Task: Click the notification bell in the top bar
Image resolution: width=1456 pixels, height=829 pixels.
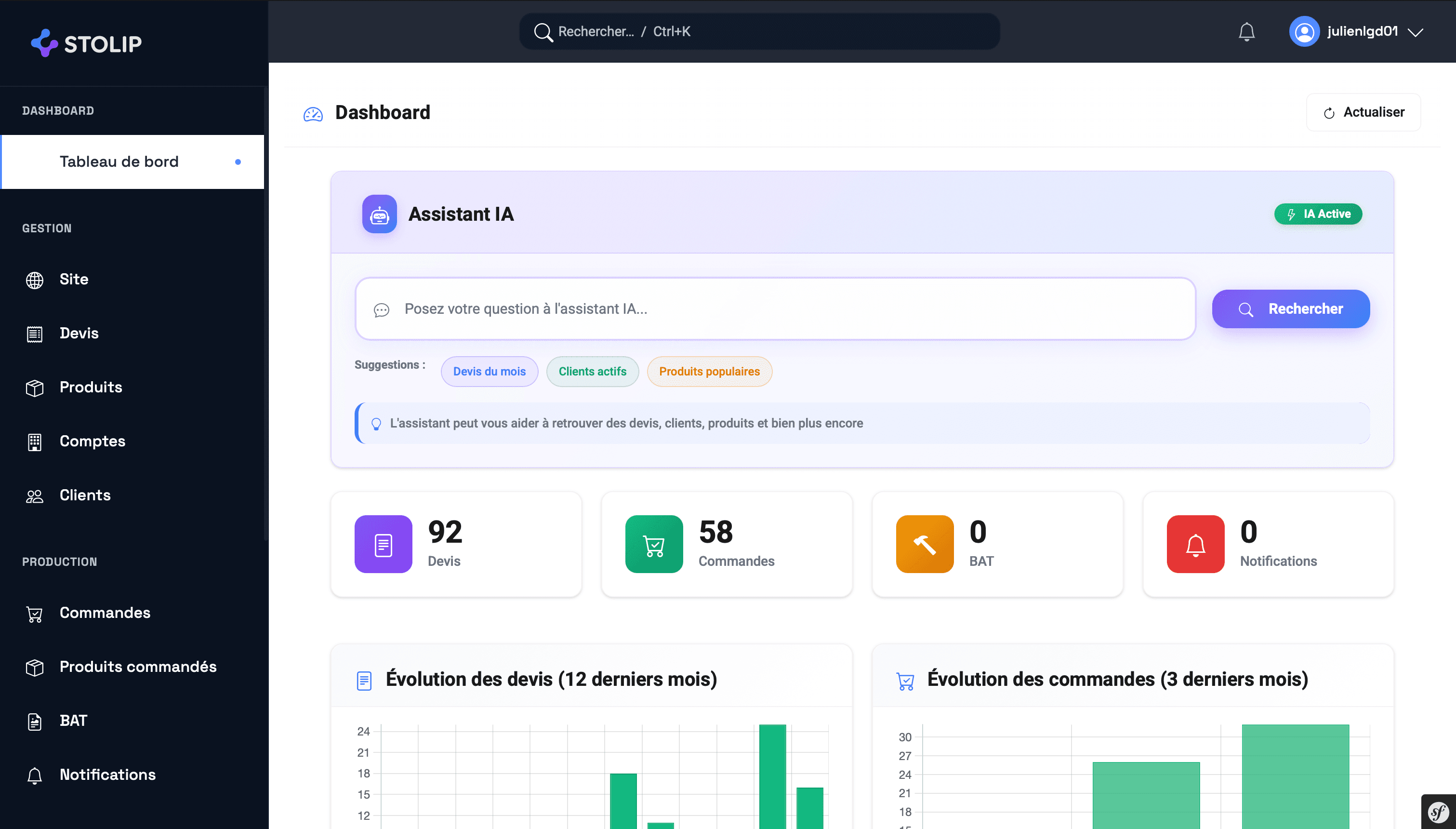Action: [1246, 31]
